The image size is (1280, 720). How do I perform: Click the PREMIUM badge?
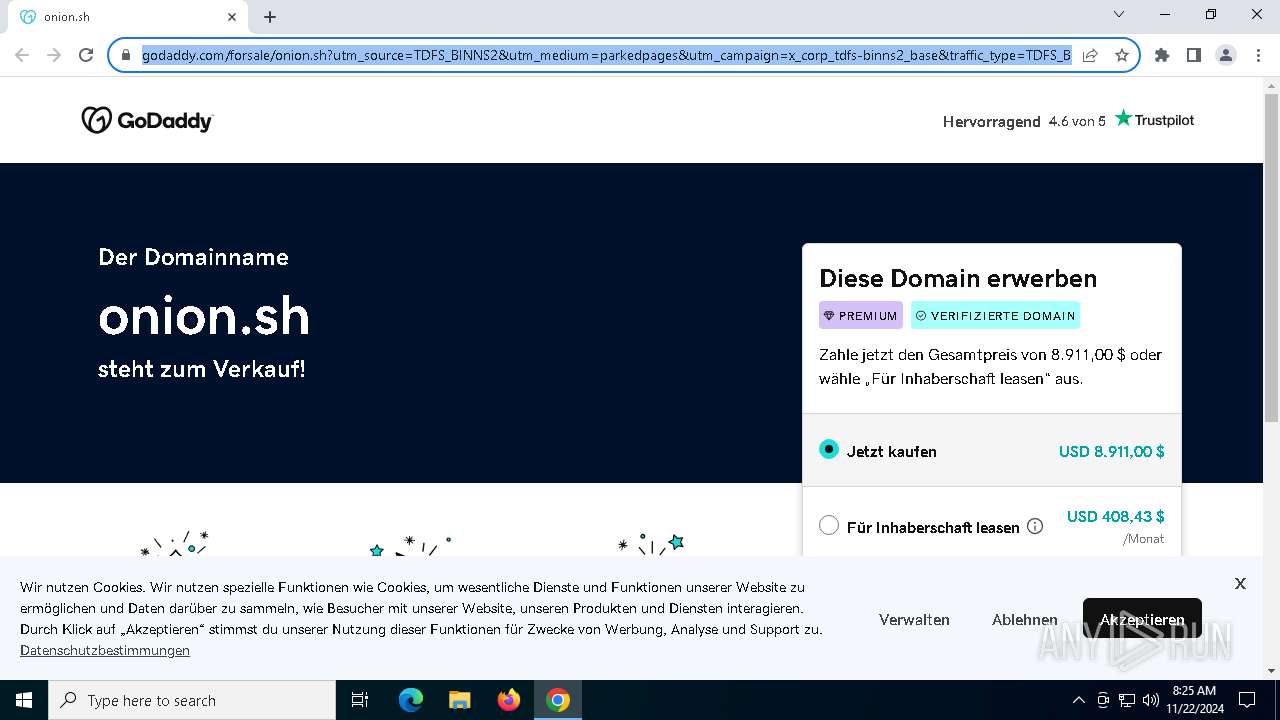click(861, 315)
